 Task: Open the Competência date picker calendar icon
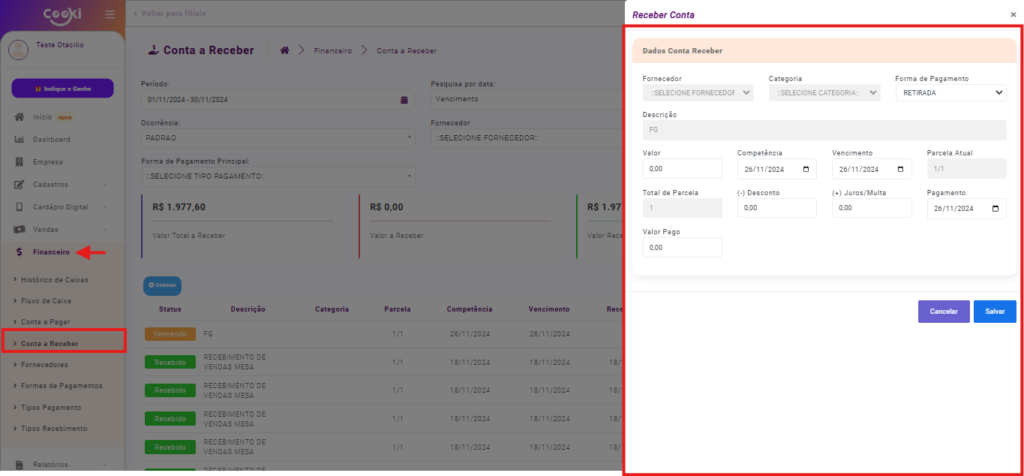tap(807, 170)
